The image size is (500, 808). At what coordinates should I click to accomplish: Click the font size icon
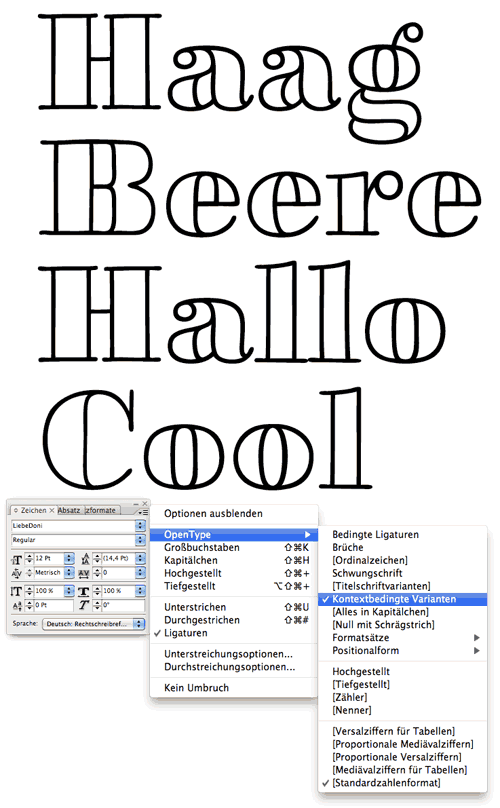point(16,560)
